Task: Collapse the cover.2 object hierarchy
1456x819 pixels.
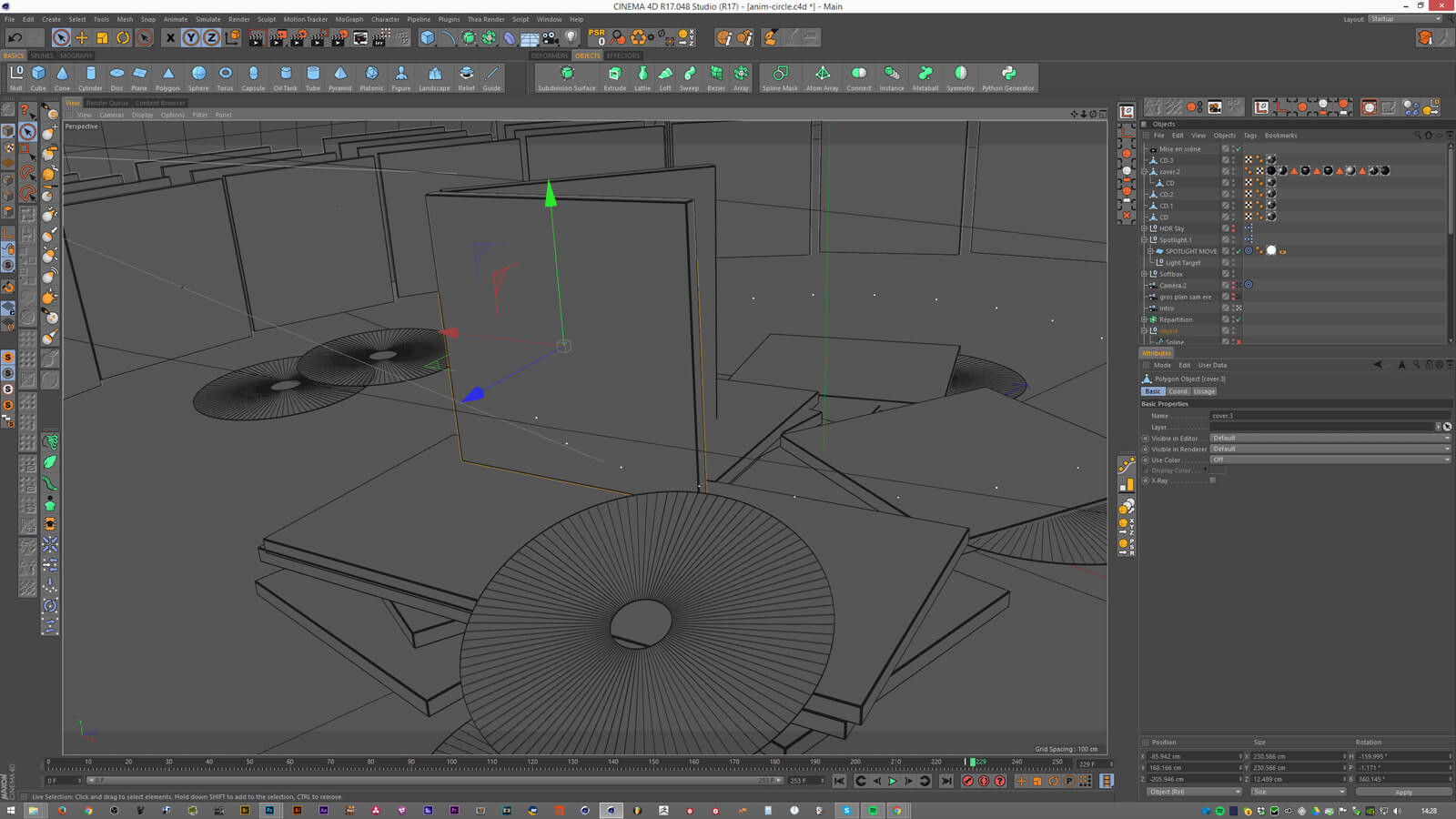Action: point(1145,171)
